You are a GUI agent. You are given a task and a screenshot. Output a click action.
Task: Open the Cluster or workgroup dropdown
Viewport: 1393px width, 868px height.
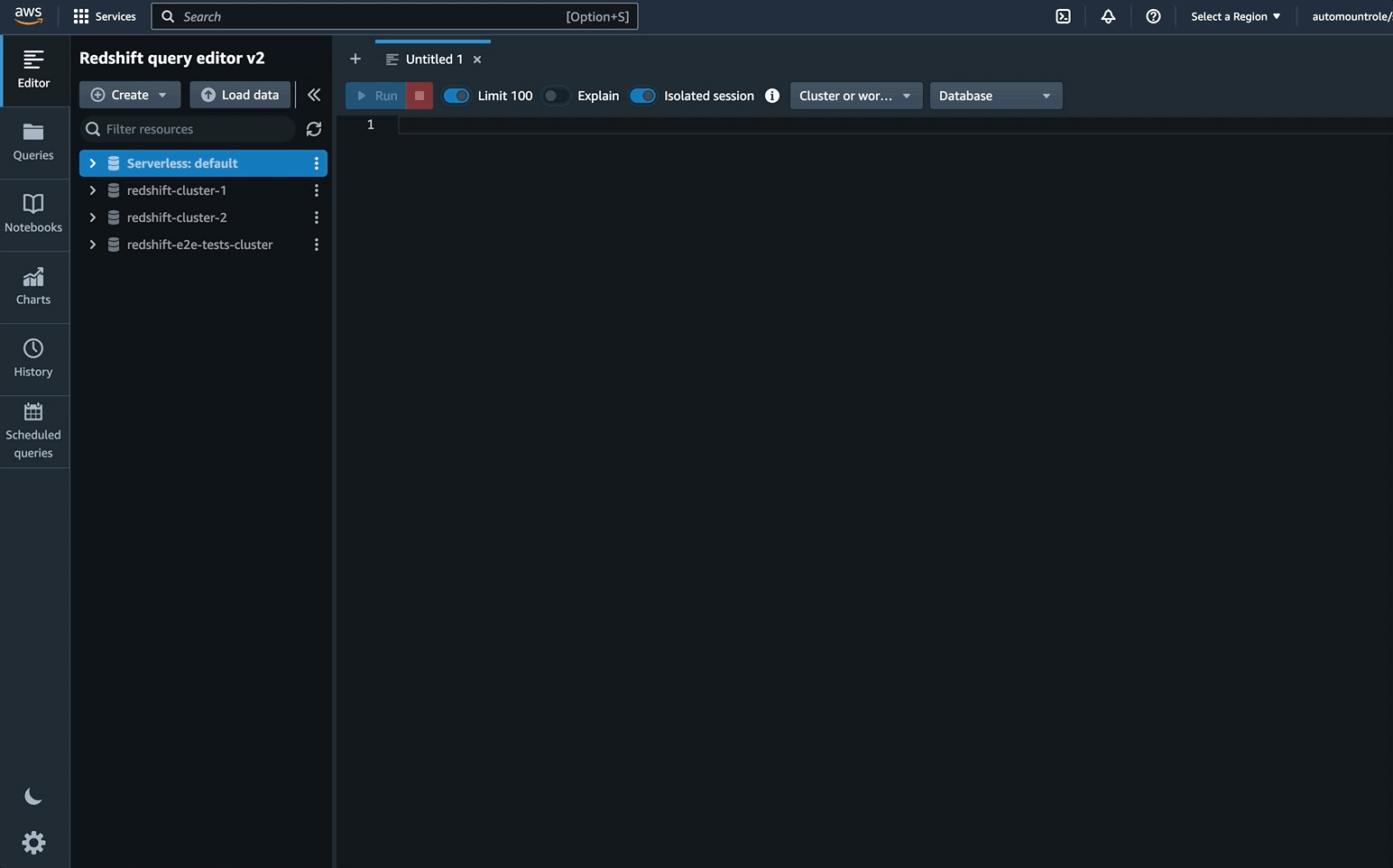pos(856,96)
